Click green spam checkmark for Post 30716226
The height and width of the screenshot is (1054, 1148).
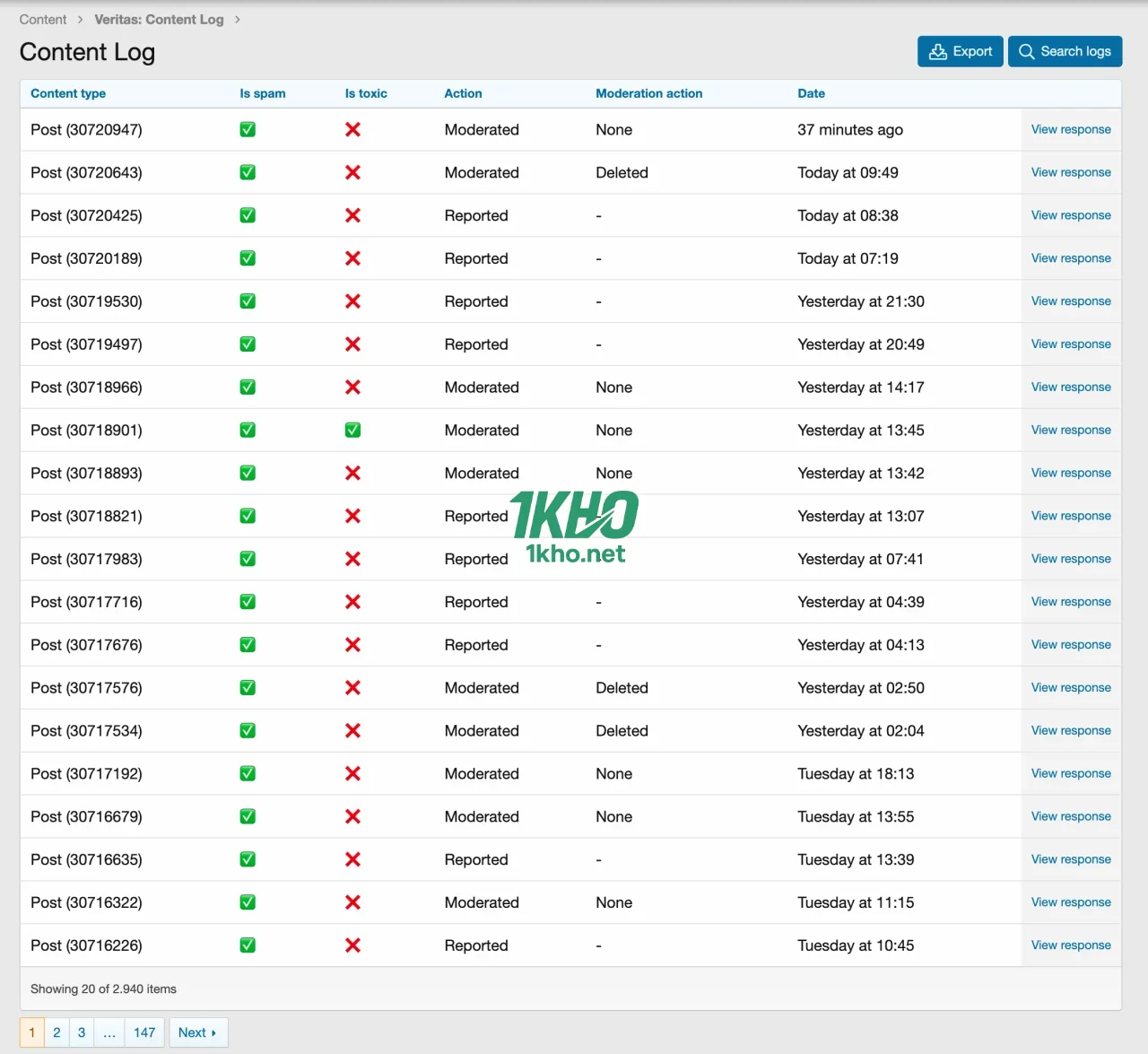click(x=248, y=945)
